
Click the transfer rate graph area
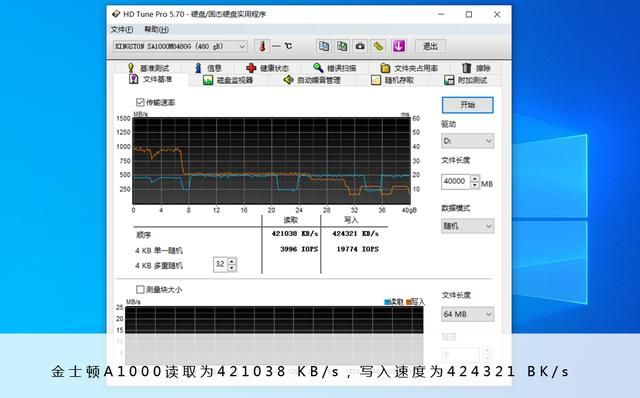pos(271,161)
